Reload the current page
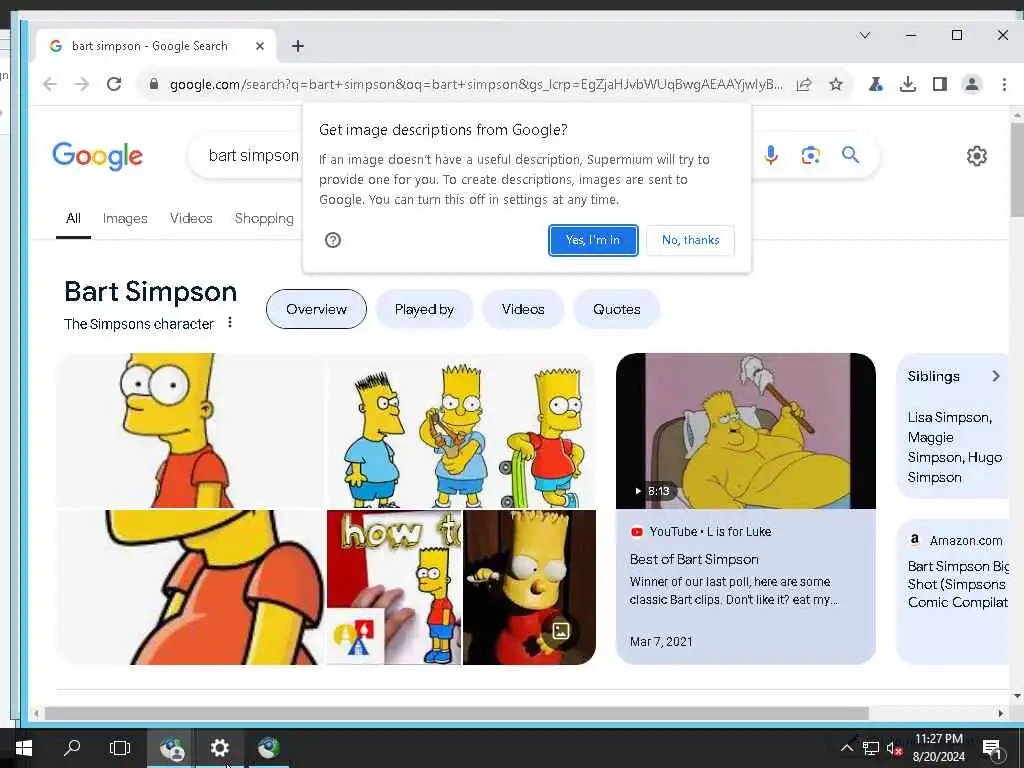The height and width of the screenshot is (768, 1024). coord(114,84)
